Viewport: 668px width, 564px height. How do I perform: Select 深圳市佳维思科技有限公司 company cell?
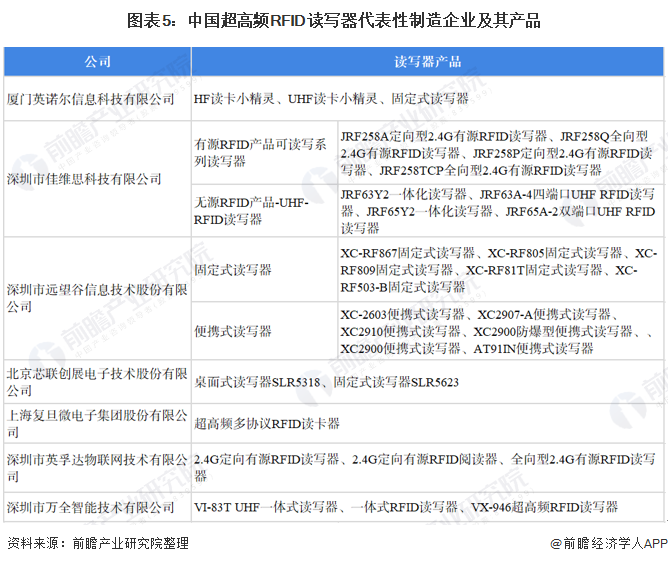84,179
